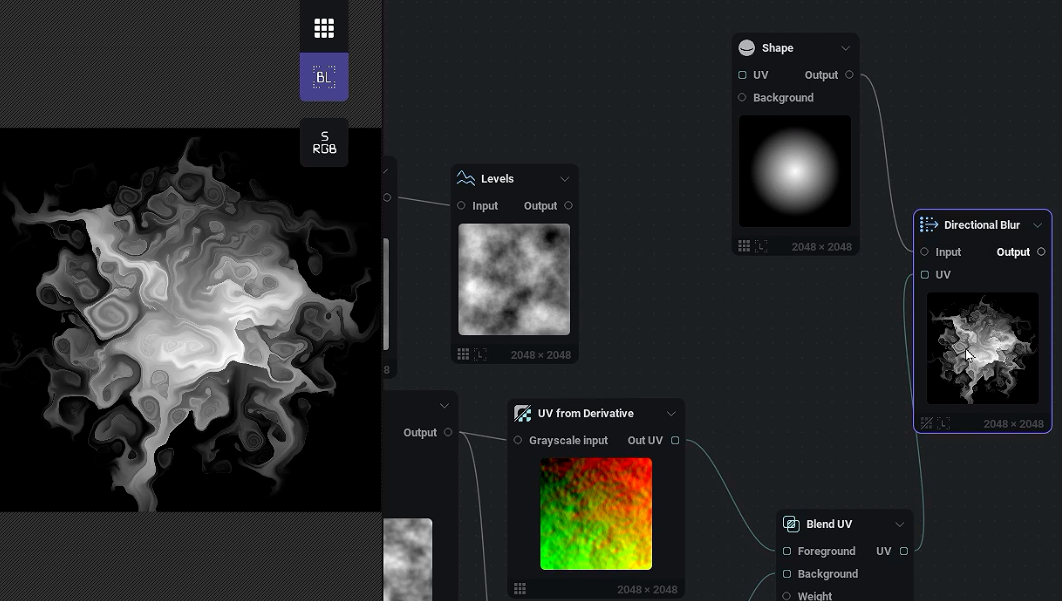
Task: Click the Shape node UV input port
Action: coord(742,75)
